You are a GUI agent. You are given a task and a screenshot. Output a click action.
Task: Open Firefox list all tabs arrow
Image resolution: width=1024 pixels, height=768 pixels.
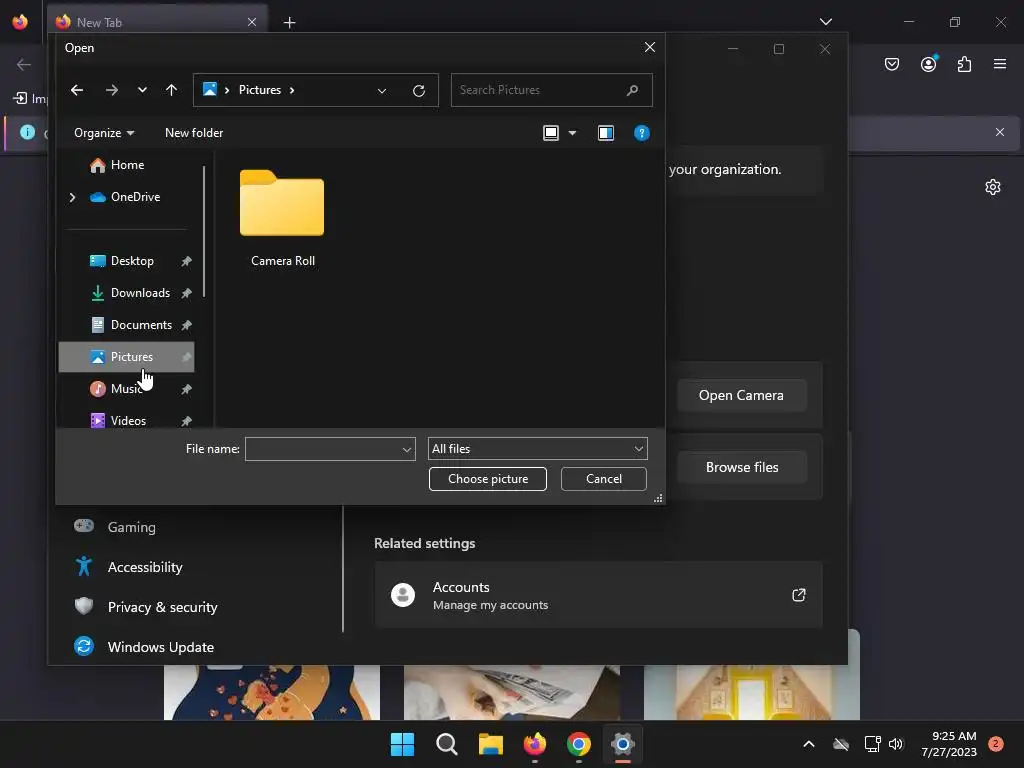[826, 22]
